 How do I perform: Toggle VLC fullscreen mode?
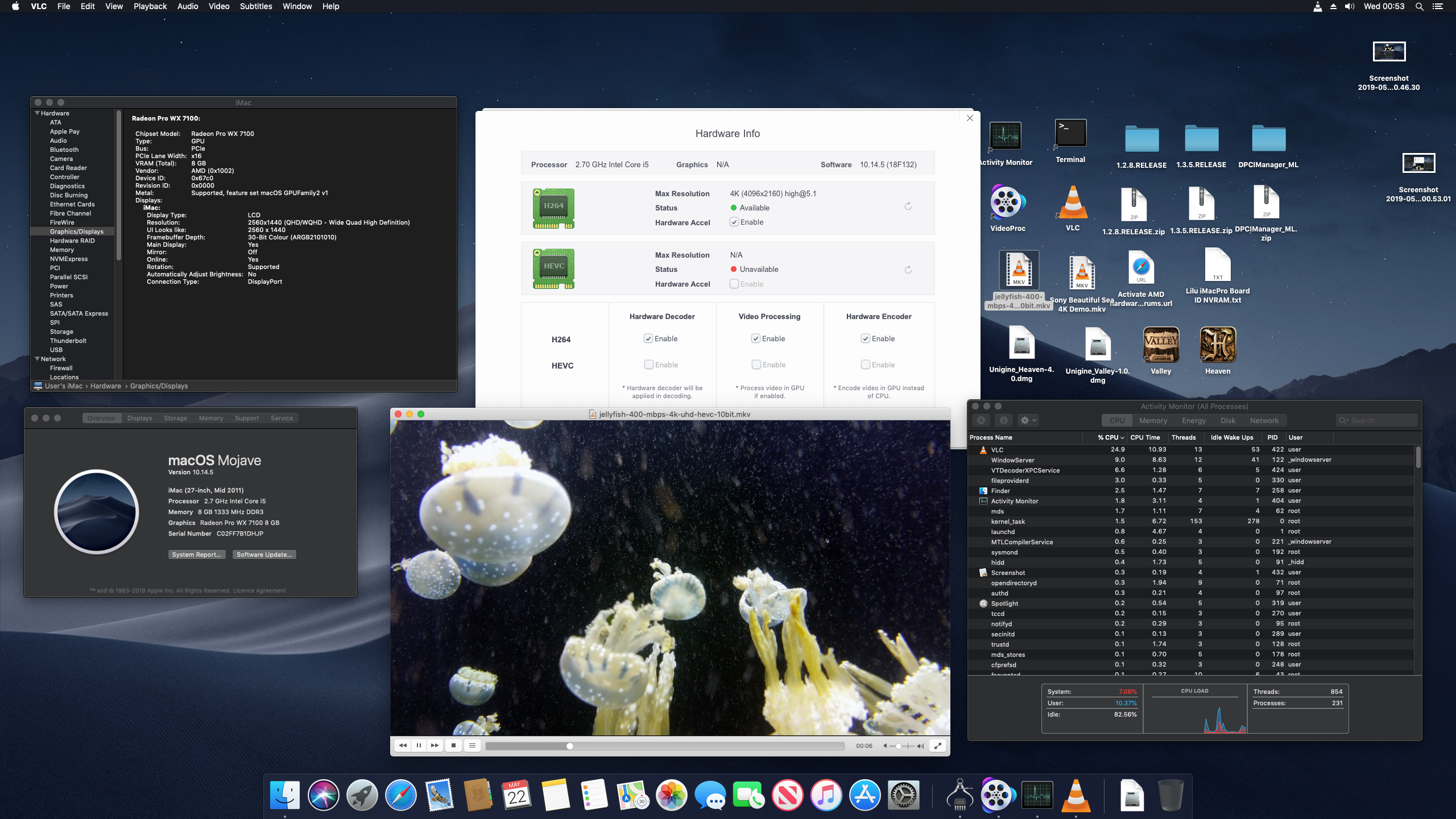[937, 746]
